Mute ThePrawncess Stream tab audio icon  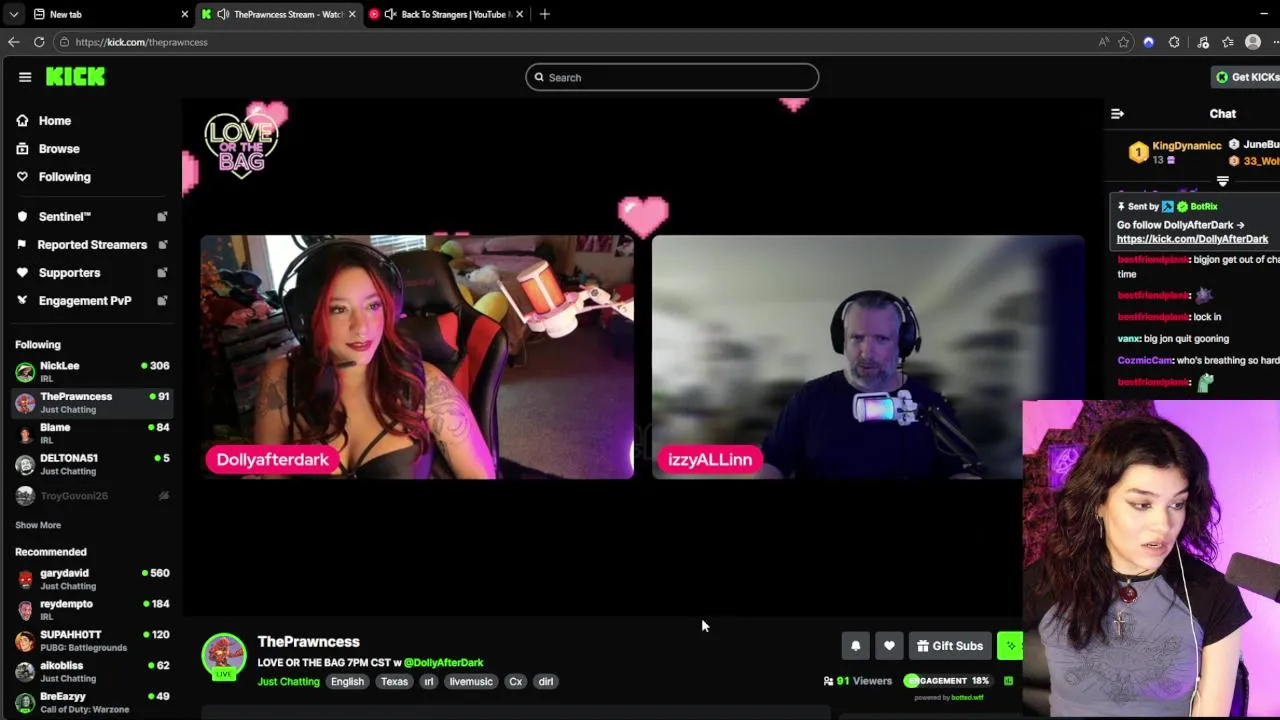click(223, 14)
